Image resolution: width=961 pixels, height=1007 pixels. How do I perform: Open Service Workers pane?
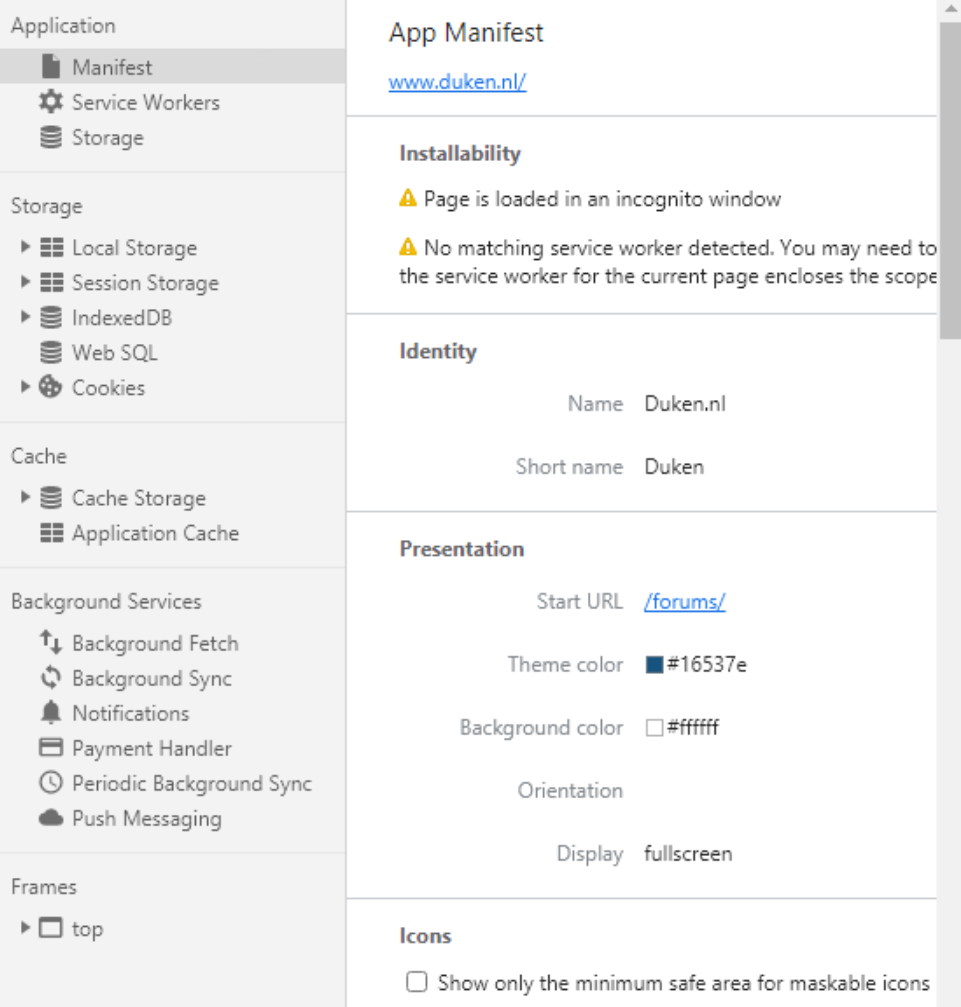pyautogui.click(x=173, y=101)
